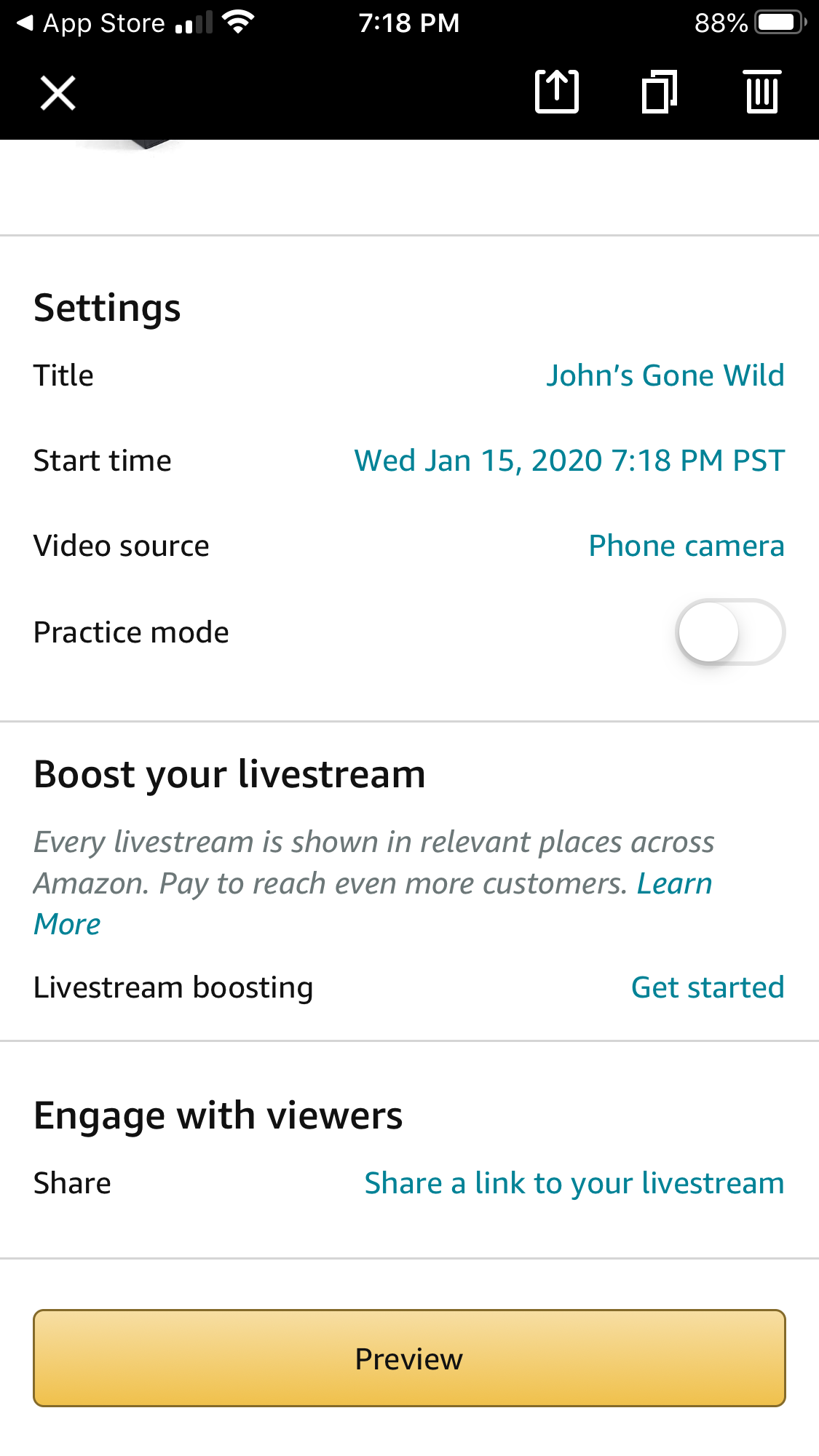819x1456 pixels.
Task: Go back to App Store arrow
Action: click(x=25, y=23)
